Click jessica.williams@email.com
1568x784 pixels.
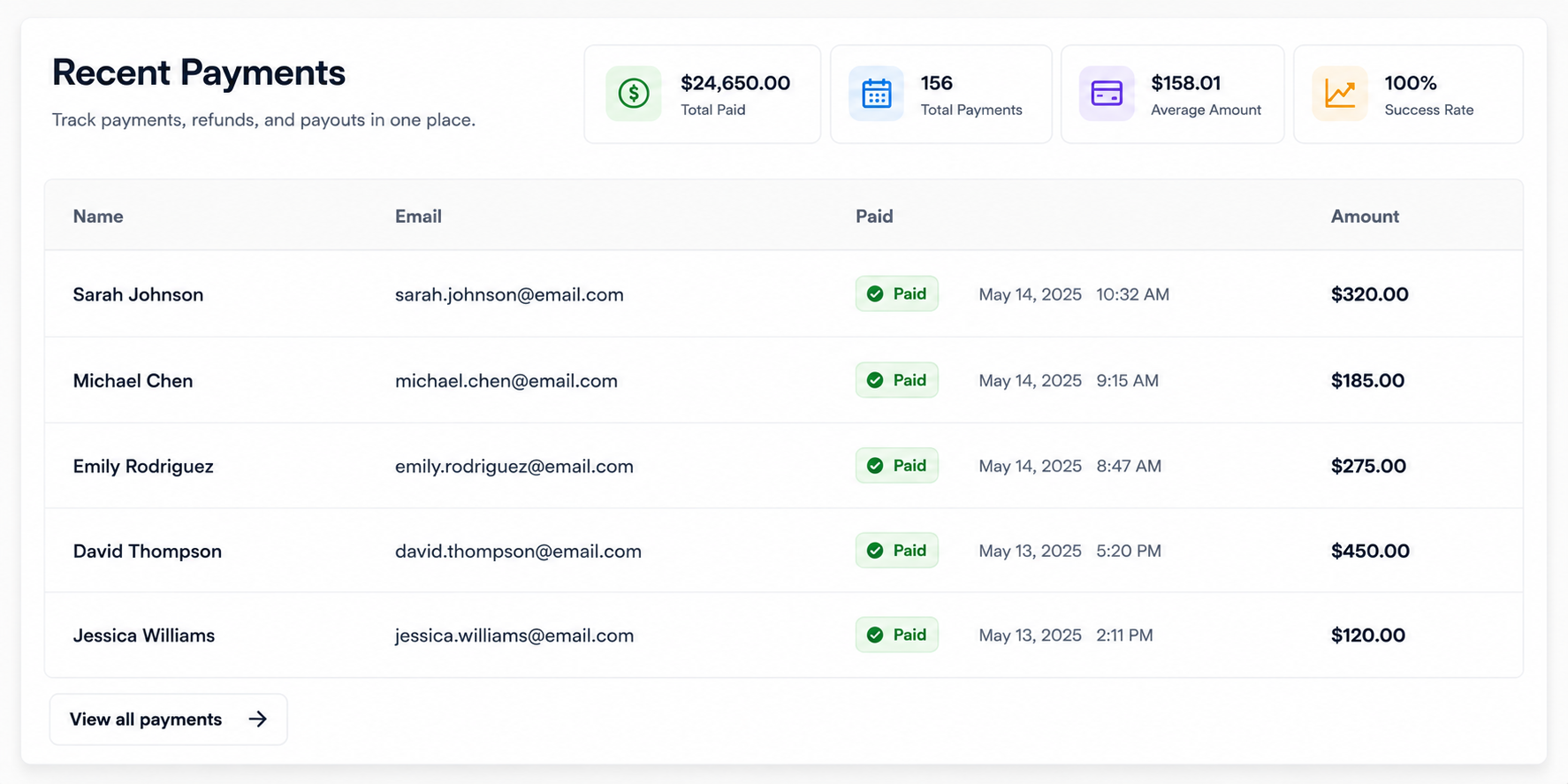pos(514,636)
